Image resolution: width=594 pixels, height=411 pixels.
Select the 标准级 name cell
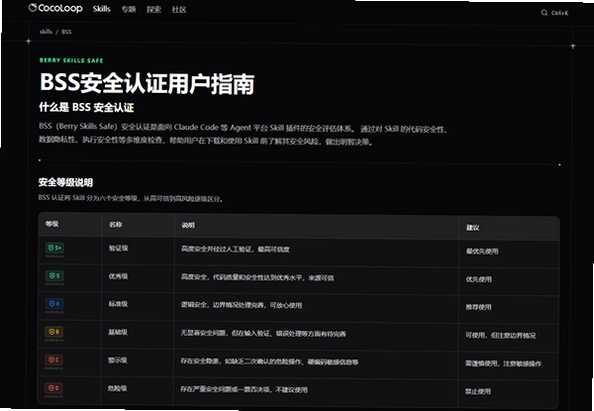click(118, 304)
